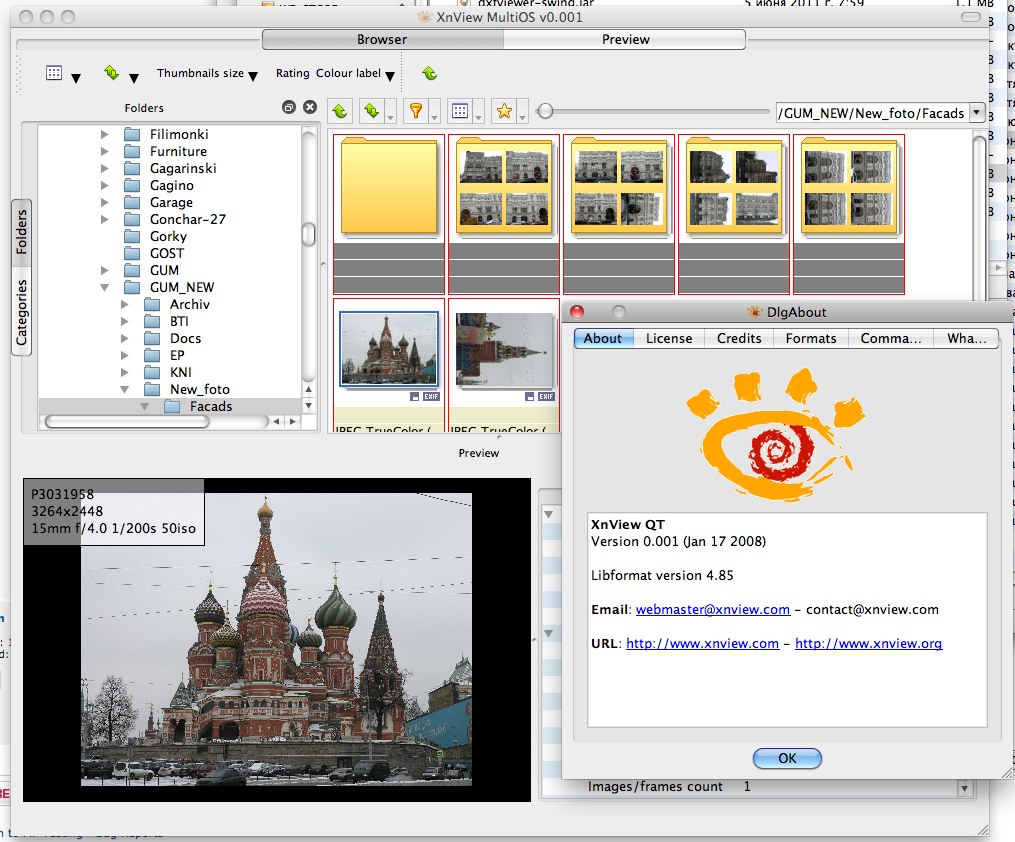
Task: Expand the Archiv subfolder
Action: [125, 304]
